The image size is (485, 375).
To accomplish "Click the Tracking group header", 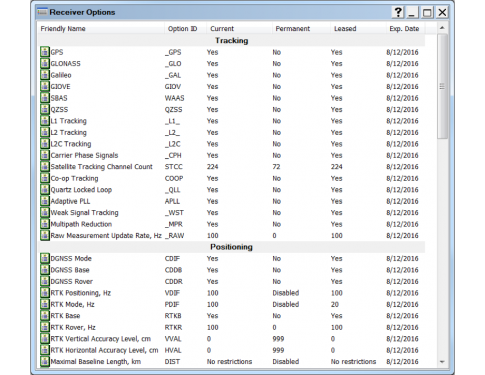I will tap(231, 40).
